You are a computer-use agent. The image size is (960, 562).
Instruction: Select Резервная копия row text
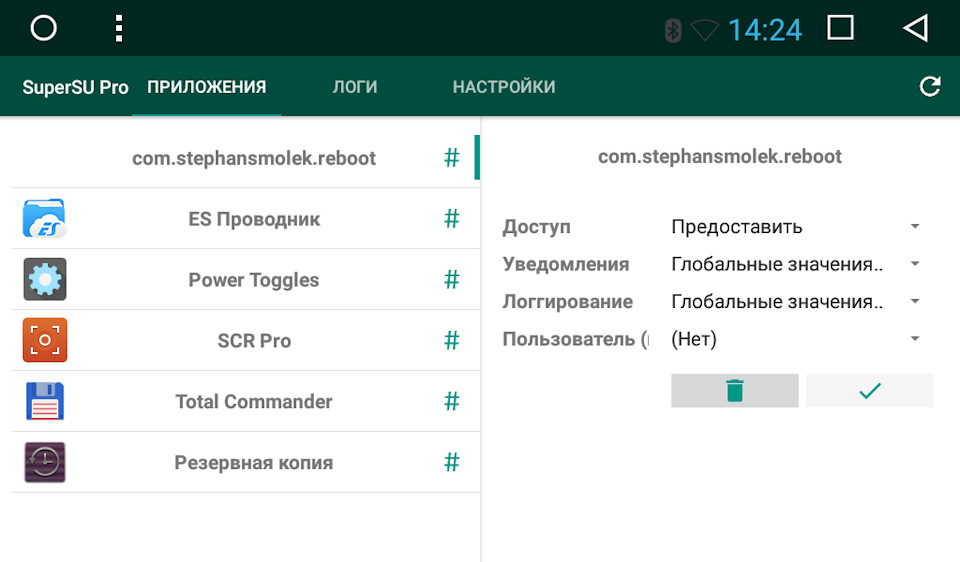click(254, 463)
